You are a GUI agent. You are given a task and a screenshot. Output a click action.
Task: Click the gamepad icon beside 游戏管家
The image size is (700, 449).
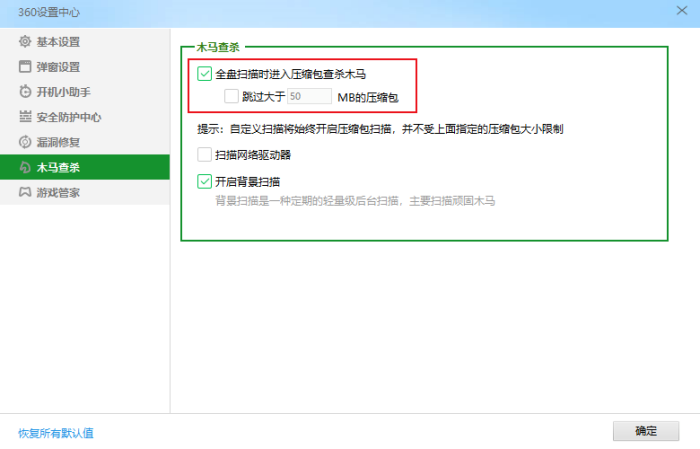point(25,192)
